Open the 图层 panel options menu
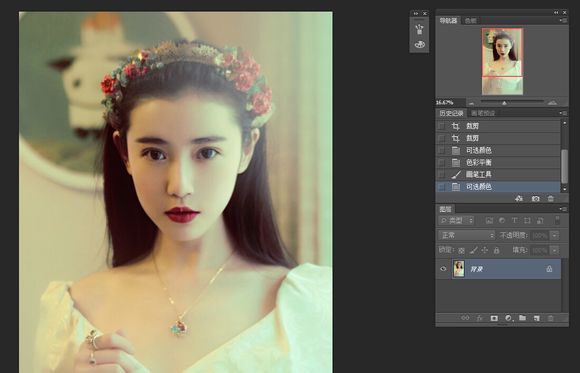The height and width of the screenshot is (373, 580). pyautogui.click(x=564, y=209)
